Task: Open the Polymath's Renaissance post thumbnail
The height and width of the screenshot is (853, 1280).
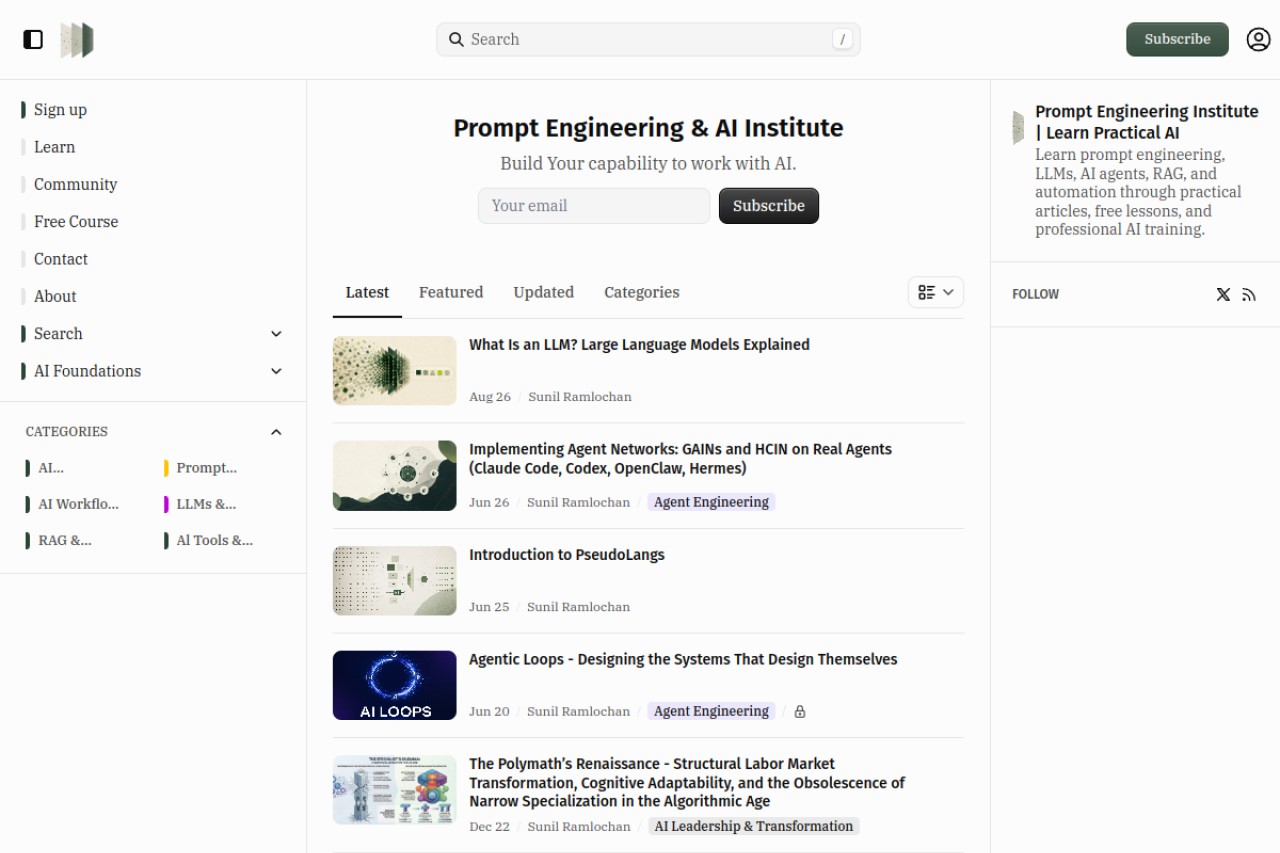Action: 395,790
